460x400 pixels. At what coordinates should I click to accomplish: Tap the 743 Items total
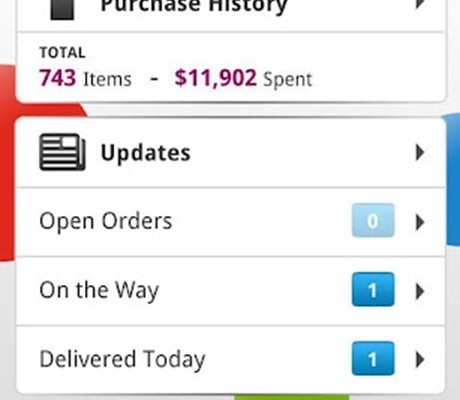click(x=85, y=79)
